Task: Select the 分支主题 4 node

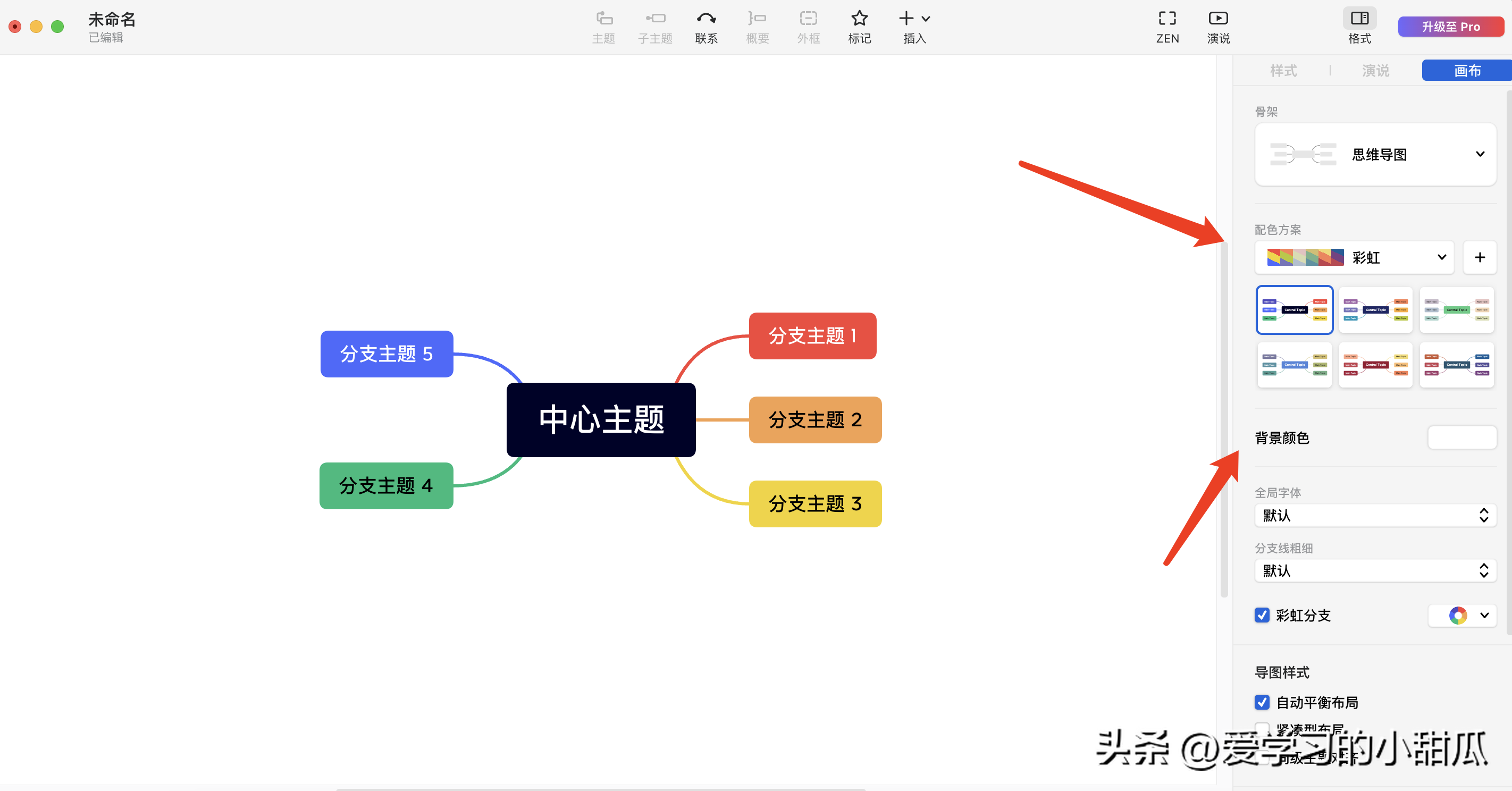Action: coord(386,485)
